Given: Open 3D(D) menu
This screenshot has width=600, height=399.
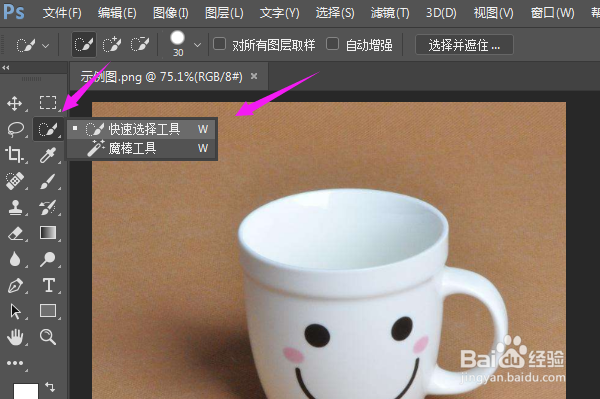Looking at the screenshot, I should point(441,13).
